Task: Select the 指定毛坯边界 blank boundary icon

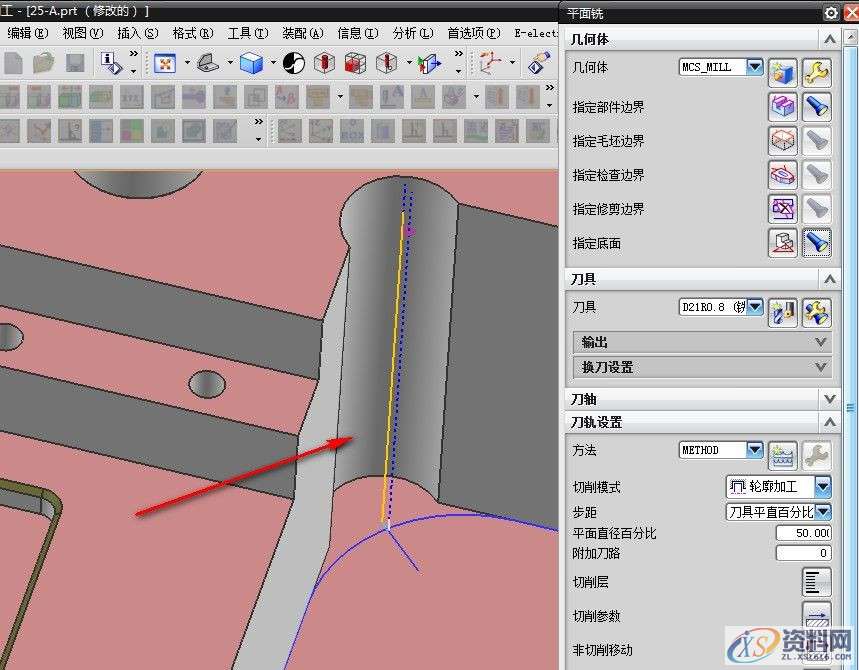Action: click(x=783, y=140)
